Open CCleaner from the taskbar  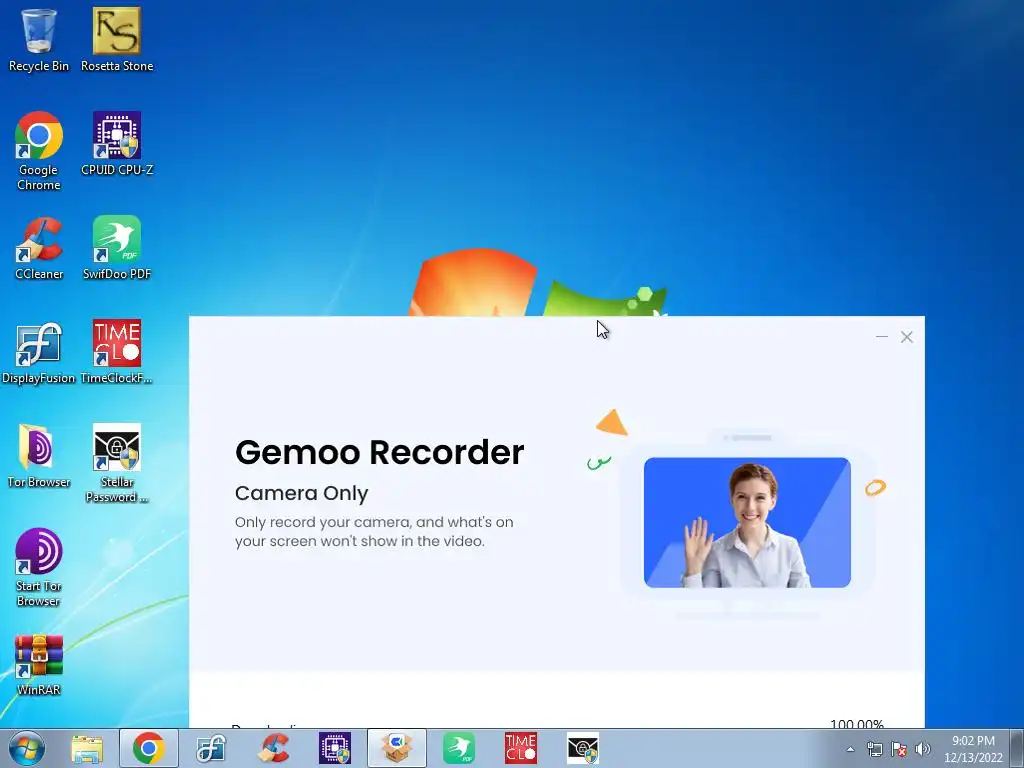[273, 748]
